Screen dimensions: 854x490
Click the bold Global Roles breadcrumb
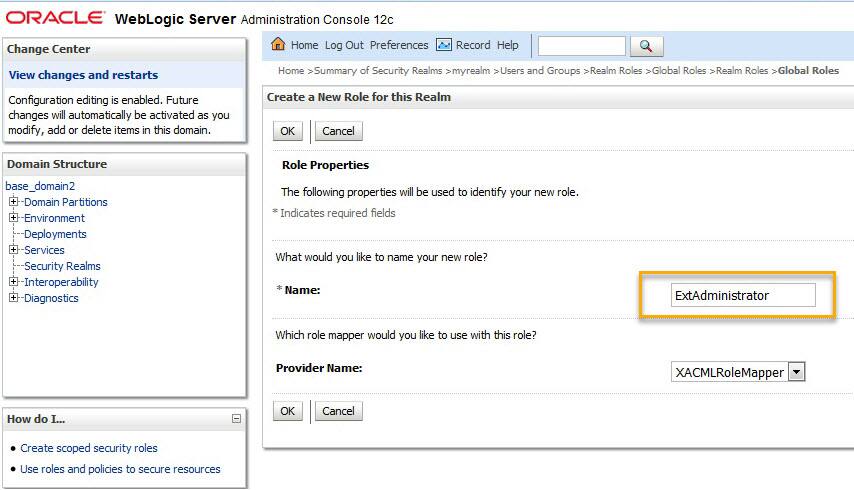click(808, 71)
